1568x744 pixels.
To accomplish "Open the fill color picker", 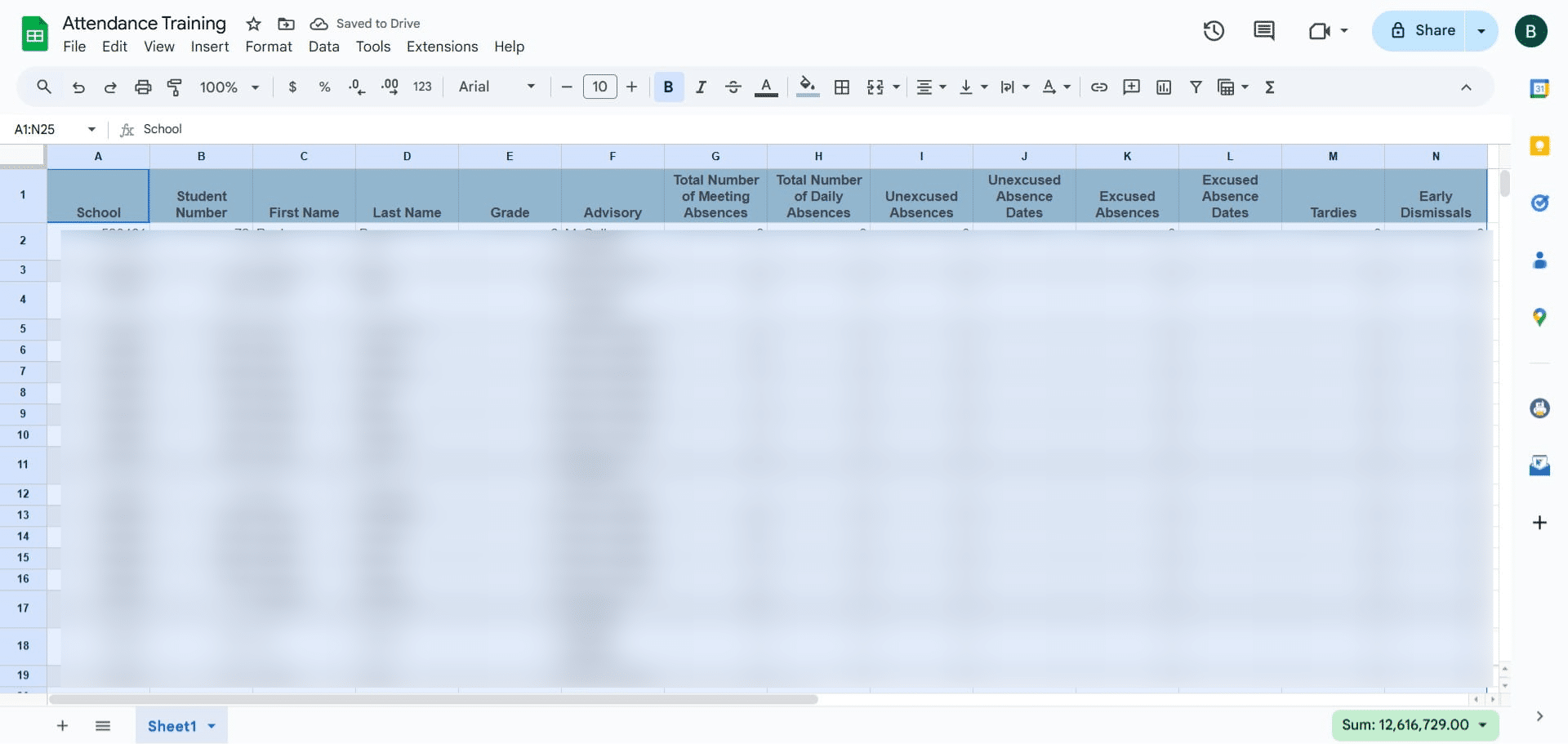I will pos(808,87).
